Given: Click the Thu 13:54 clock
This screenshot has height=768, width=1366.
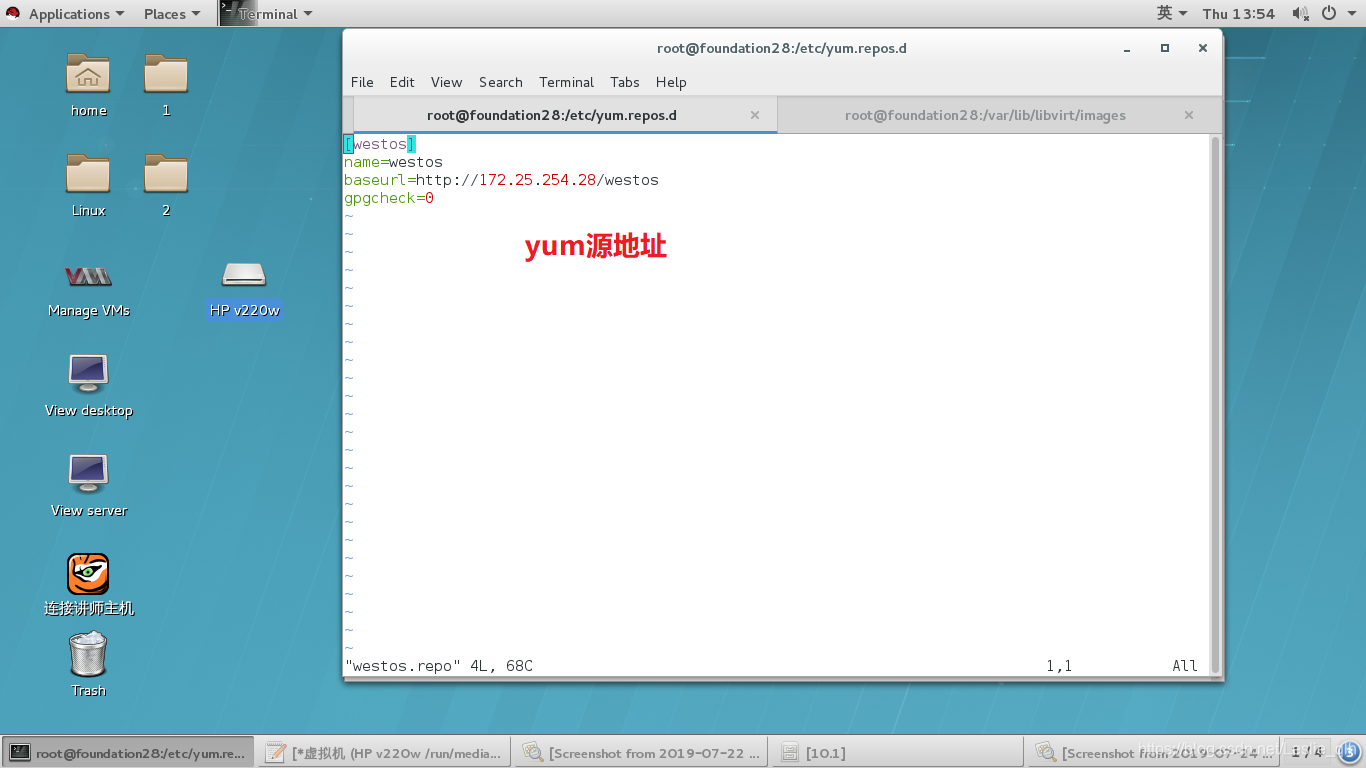Looking at the screenshot, I should 1238,14.
